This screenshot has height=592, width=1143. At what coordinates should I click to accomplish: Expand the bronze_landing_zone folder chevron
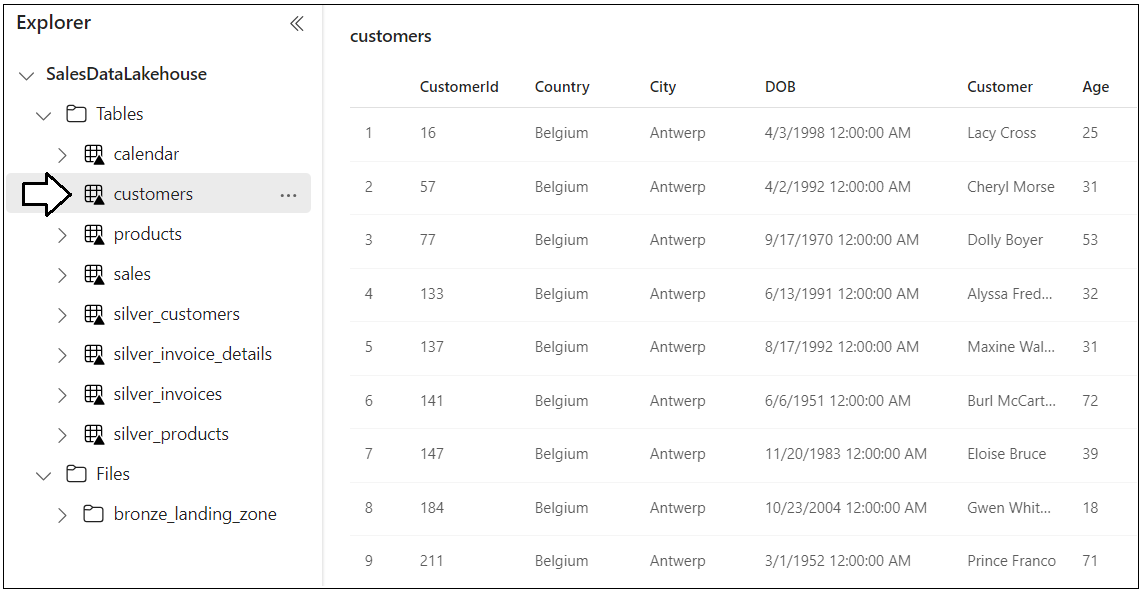(x=63, y=515)
